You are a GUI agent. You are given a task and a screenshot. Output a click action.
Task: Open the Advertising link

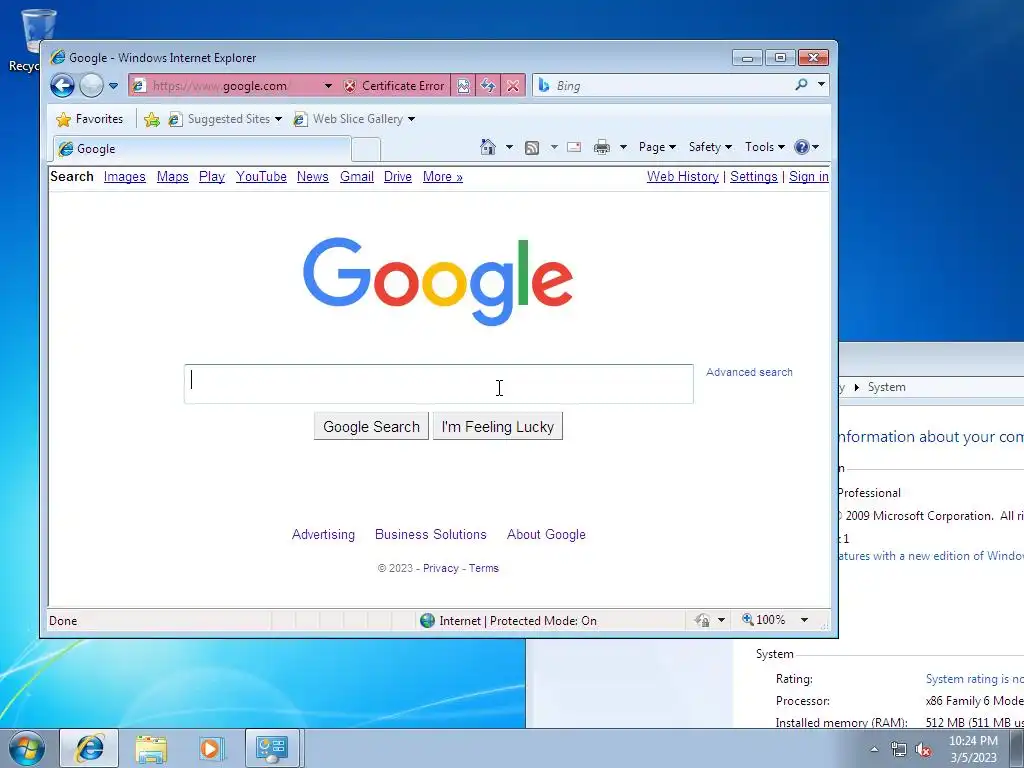[323, 534]
